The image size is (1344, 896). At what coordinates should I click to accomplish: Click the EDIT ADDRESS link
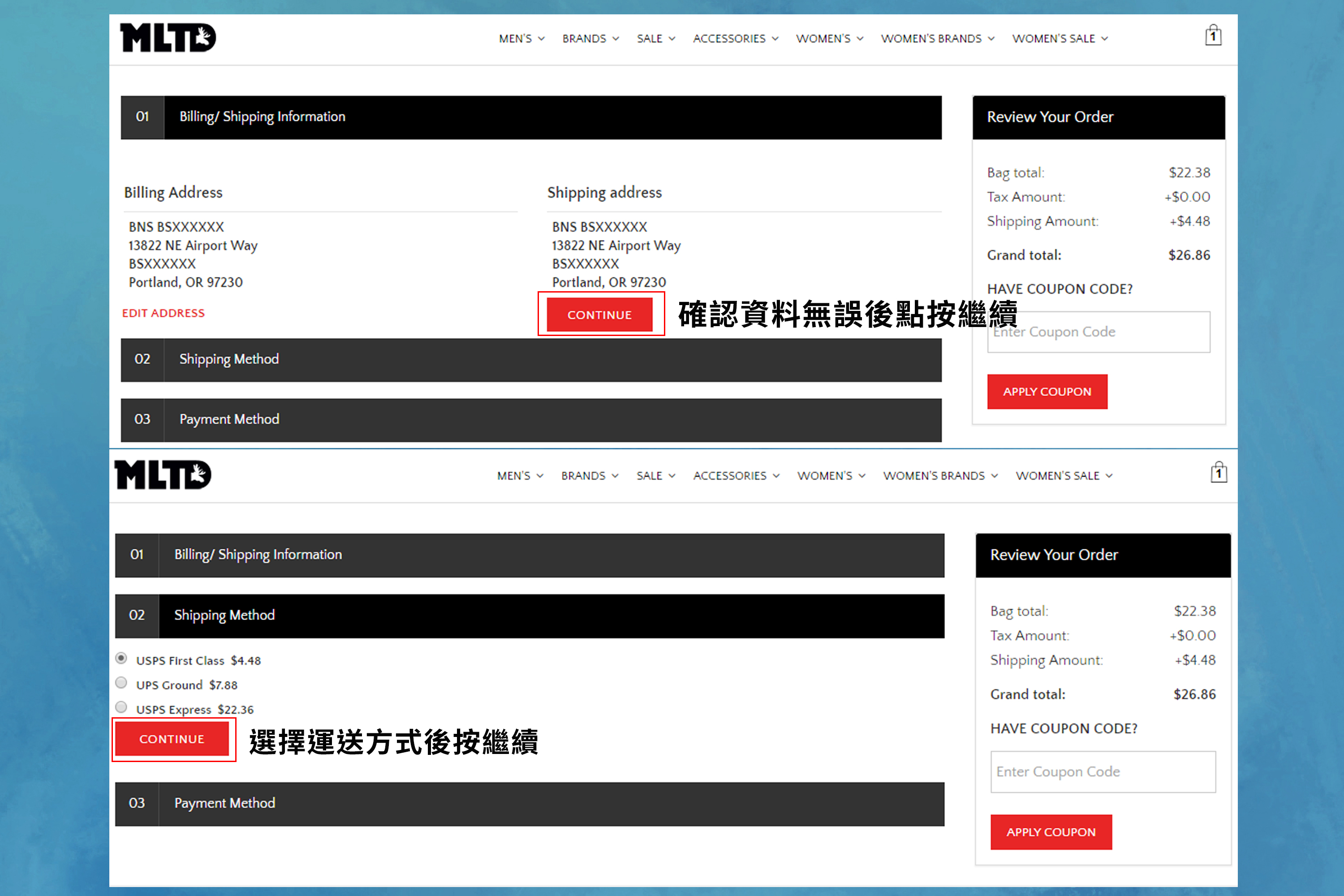pos(164,313)
